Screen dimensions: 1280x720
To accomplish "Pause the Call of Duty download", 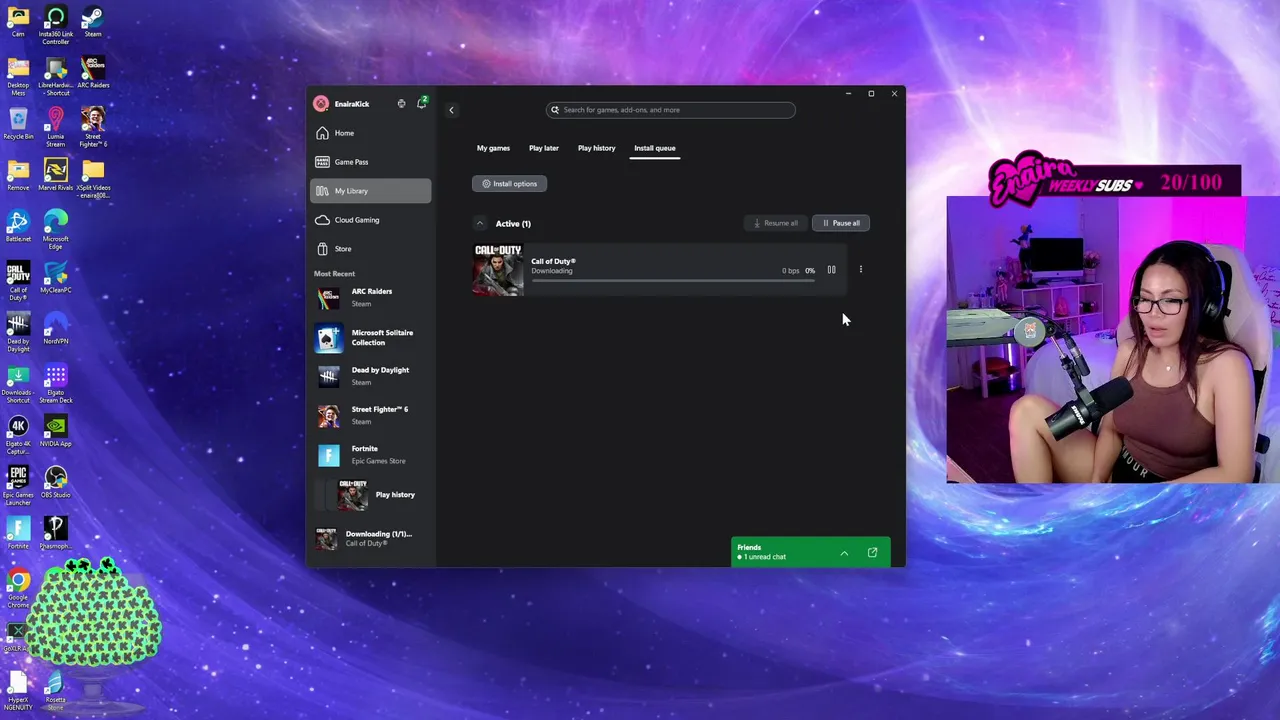I will (831, 270).
